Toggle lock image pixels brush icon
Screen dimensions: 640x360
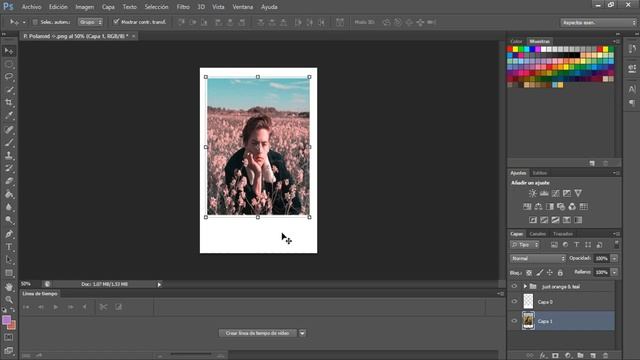pos(540,273)
